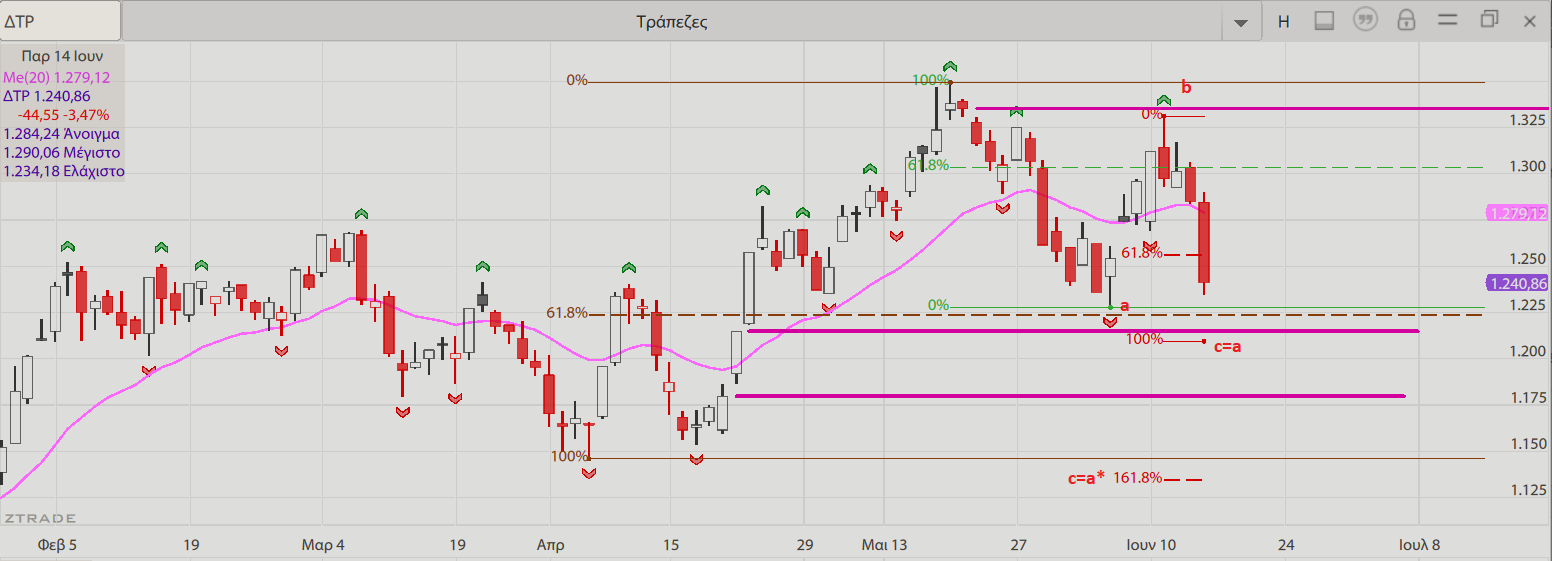This screenshot has width=1552, height=561.
Task: Open the quote comments bubble icon
Action: [1365, 20]
